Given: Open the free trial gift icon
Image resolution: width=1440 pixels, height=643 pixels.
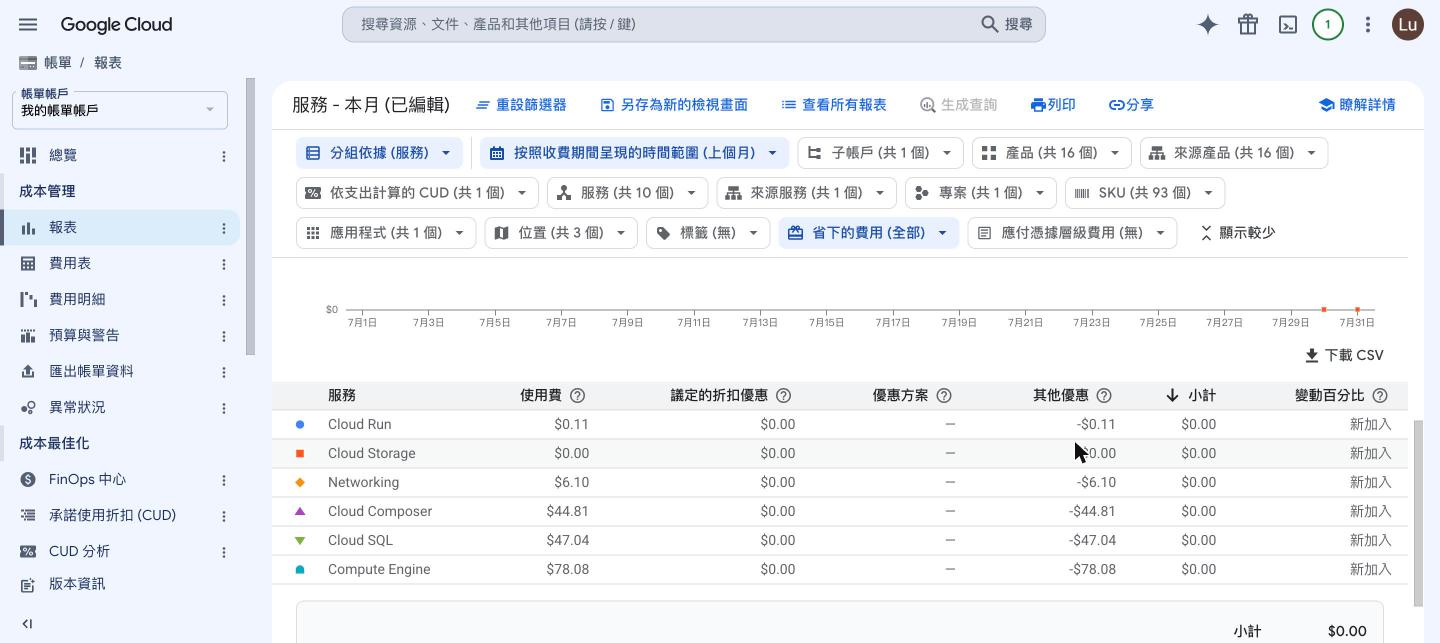Looking at the screenshot, I should 1248,25.
